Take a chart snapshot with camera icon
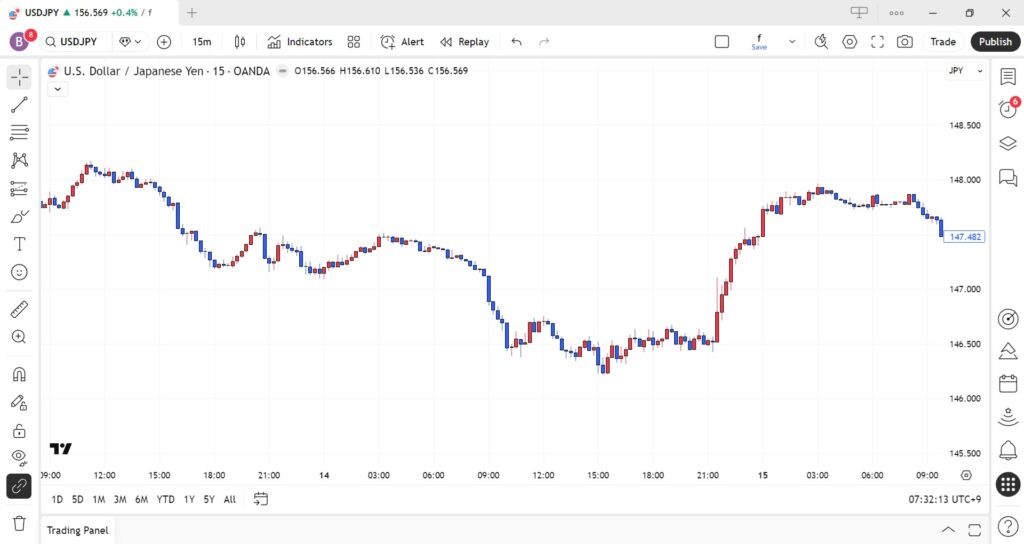The image size is (1024, 544). 905,42
